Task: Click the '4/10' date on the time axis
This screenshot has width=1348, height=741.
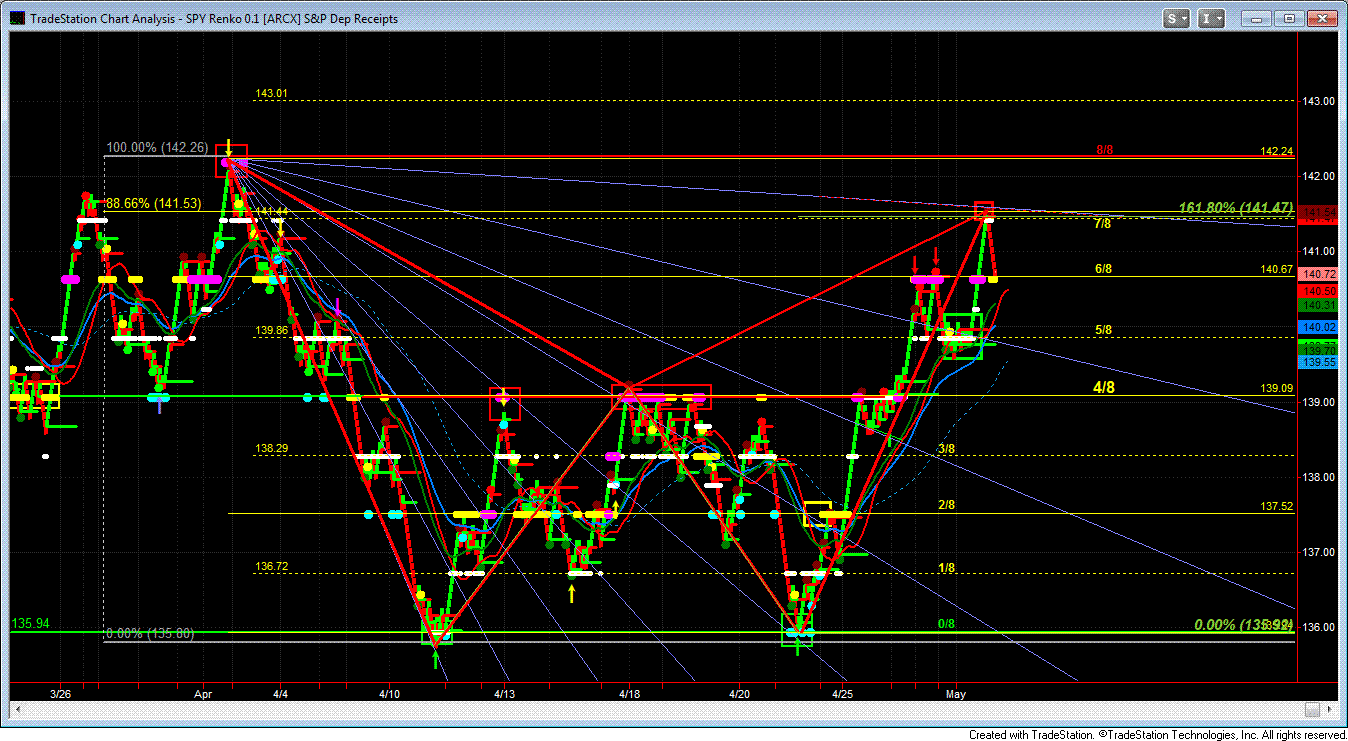Action: 390,693
